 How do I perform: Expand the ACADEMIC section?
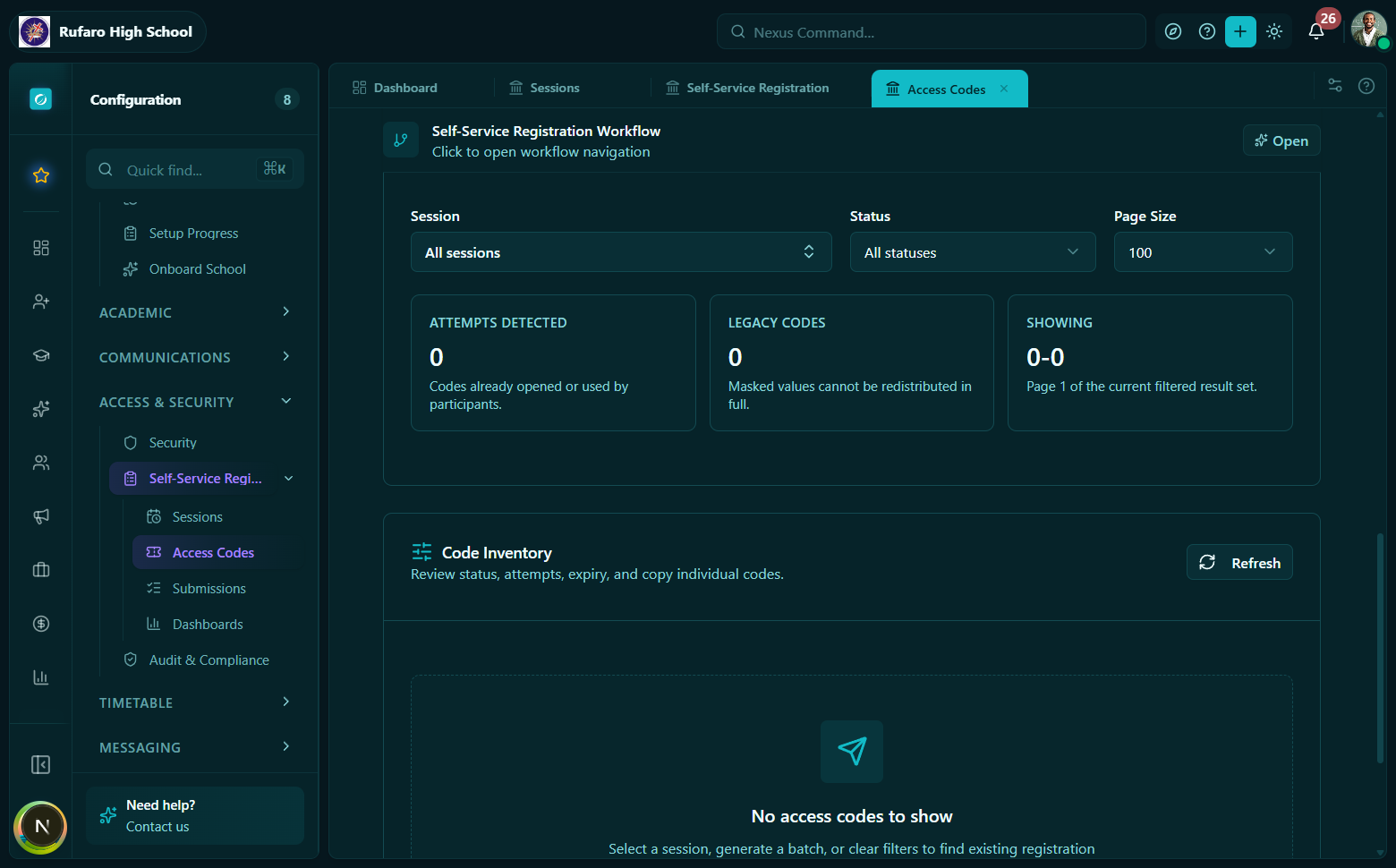(195, 312)
